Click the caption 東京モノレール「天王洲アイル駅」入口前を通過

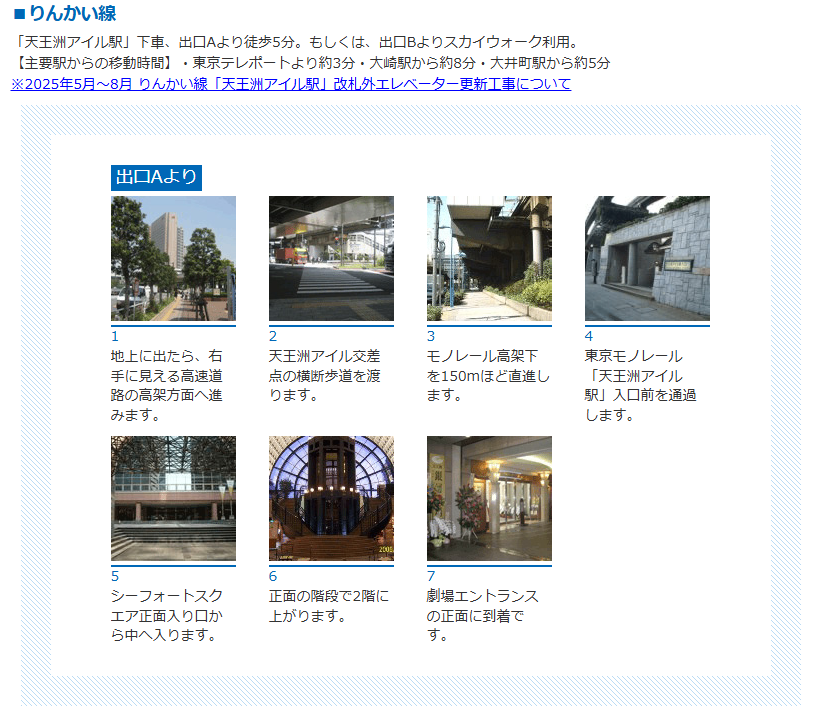pyautogui.click(x=641, y=385)
